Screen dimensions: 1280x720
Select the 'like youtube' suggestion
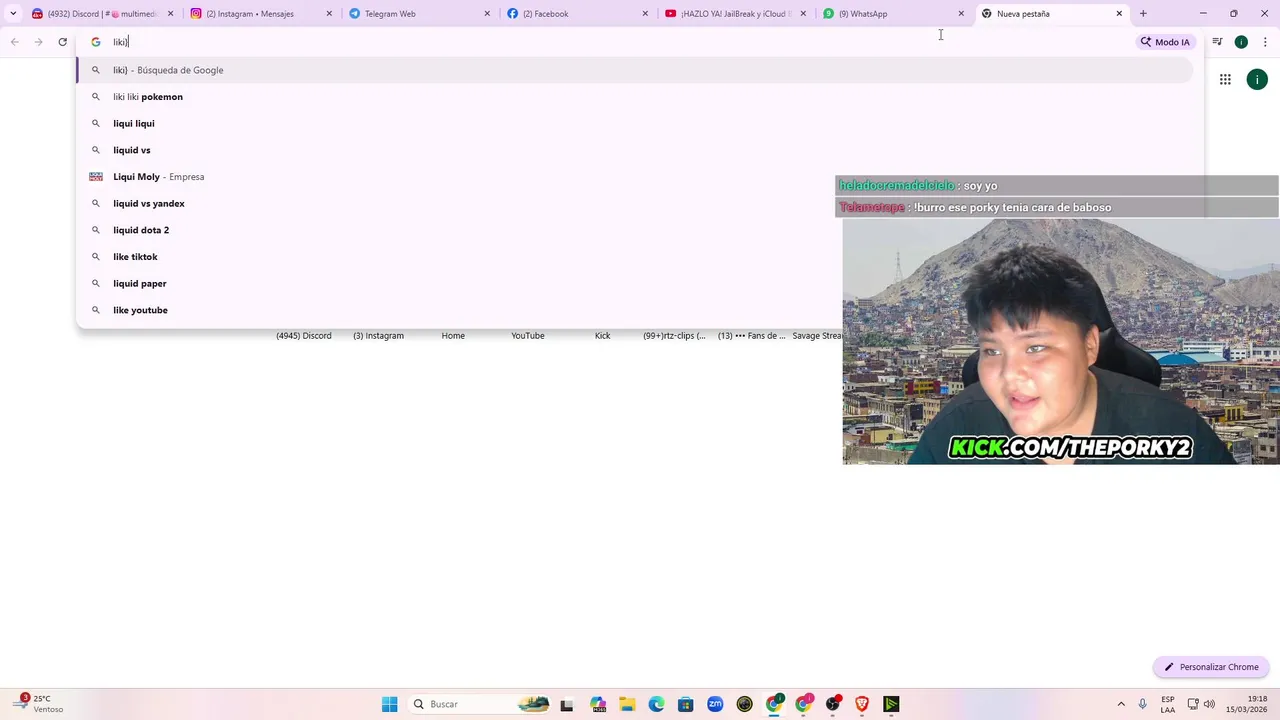point(634,310)
